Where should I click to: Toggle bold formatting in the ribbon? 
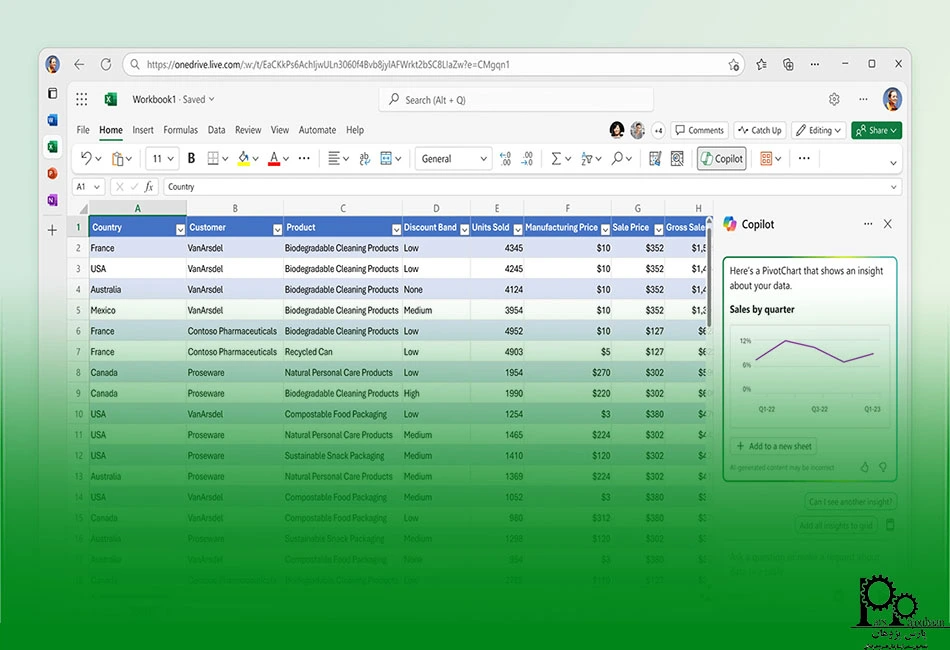pyautogui.click(x=191, y=158)
